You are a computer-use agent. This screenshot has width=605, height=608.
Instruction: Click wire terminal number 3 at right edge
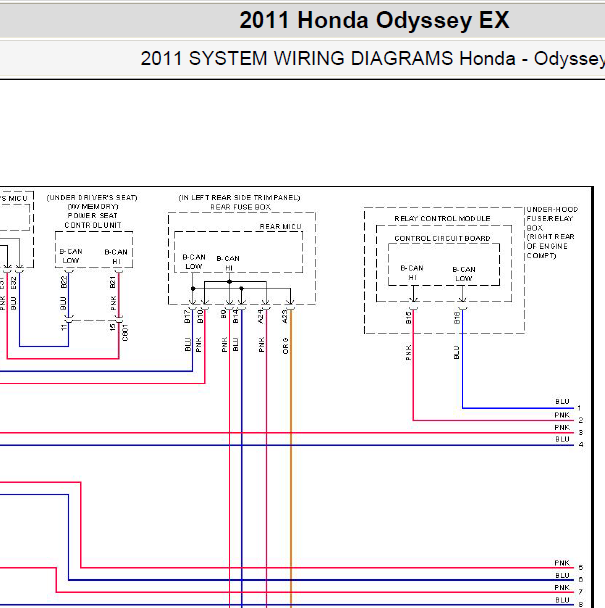coord(581,432)
